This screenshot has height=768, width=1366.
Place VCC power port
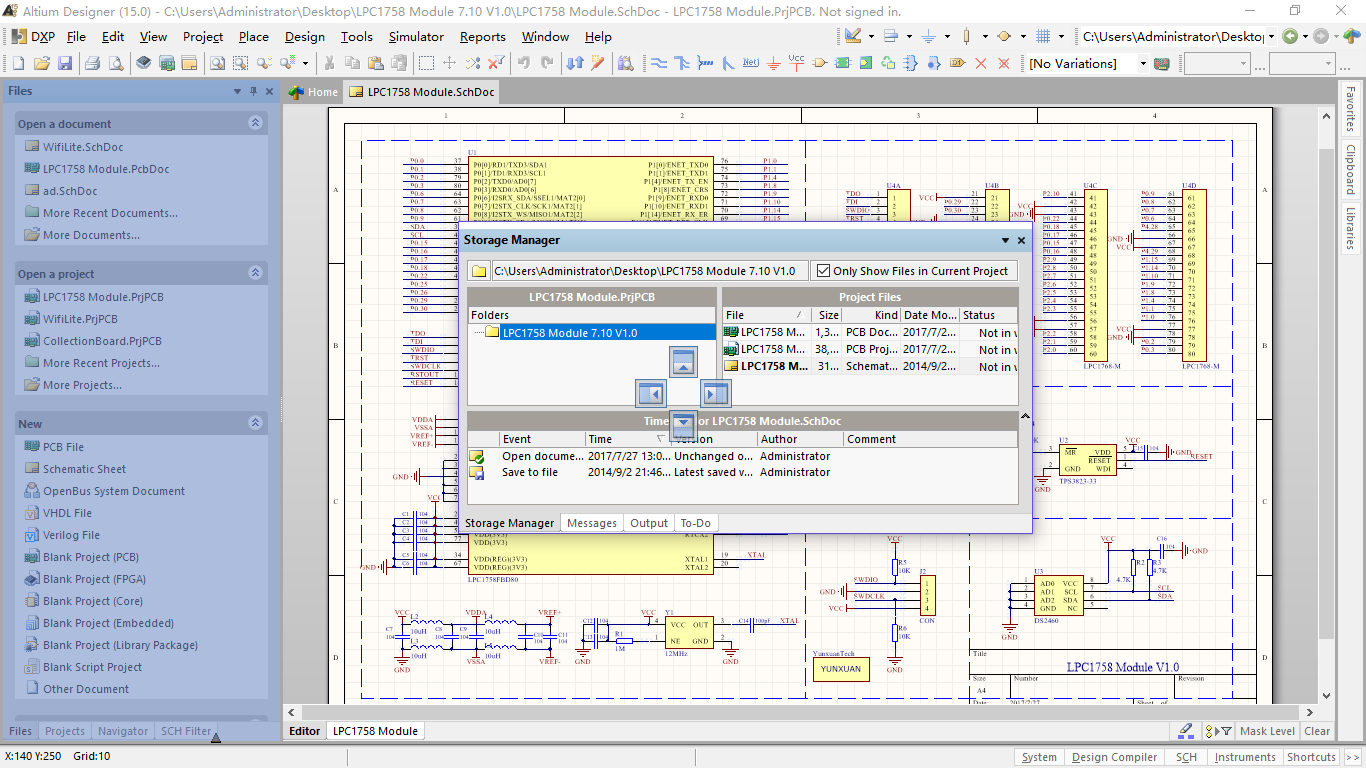click(x=796, y=63)
